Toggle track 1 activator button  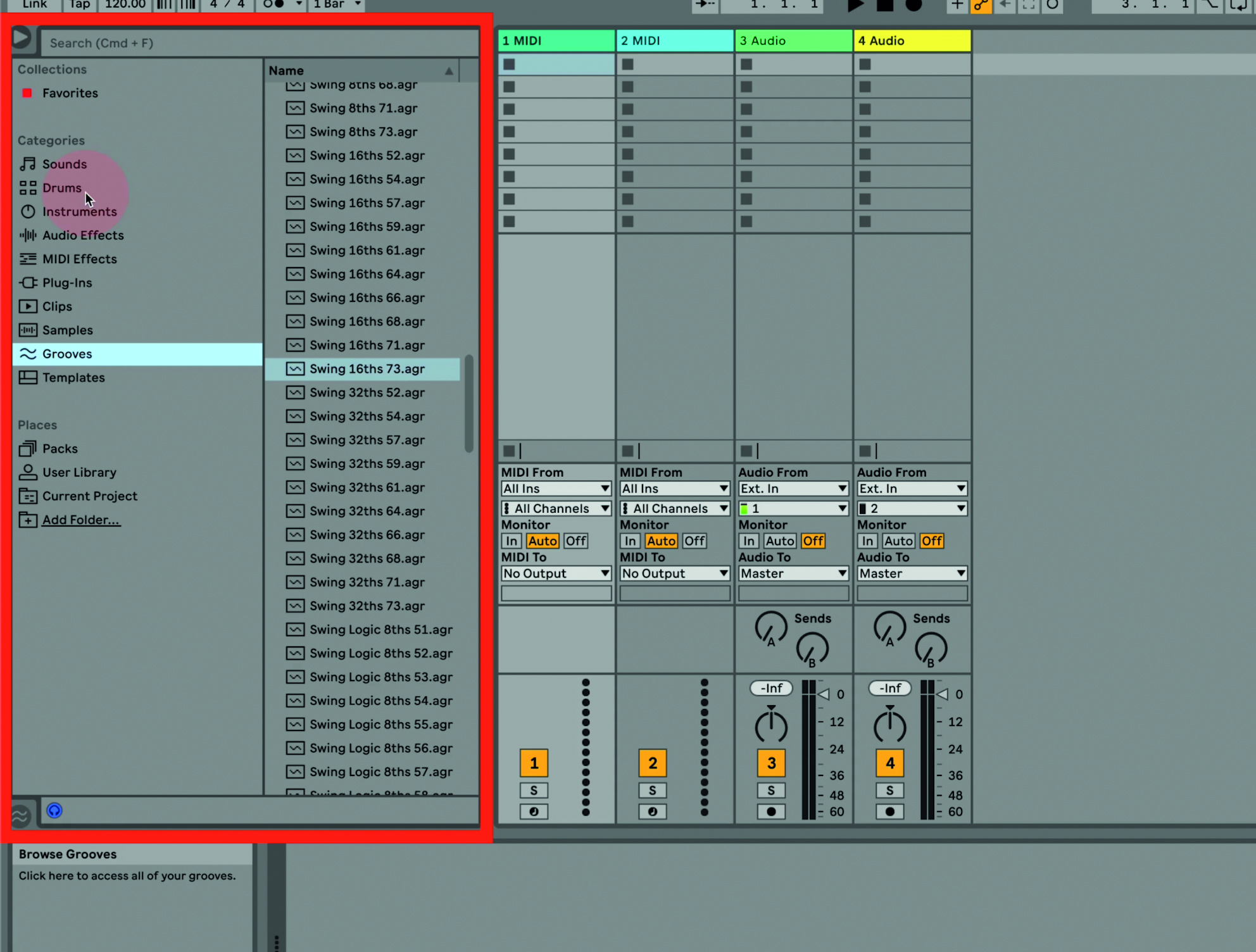534,763
